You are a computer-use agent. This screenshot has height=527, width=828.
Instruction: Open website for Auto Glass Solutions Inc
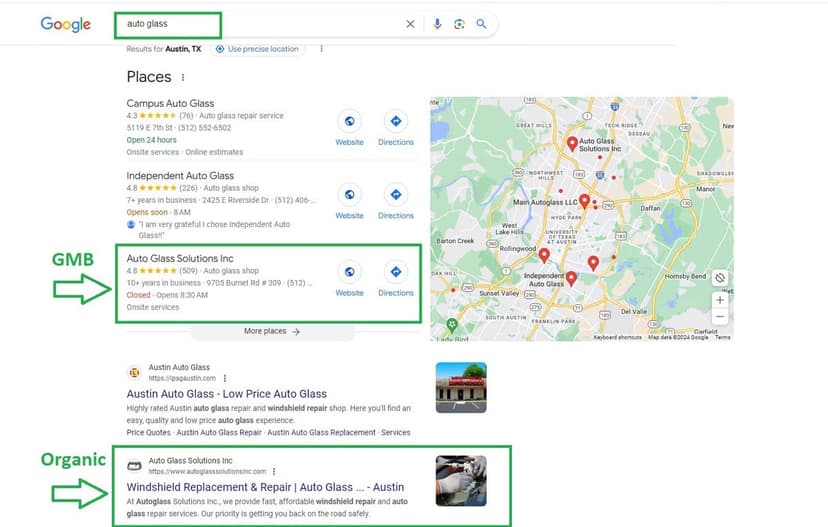click(349, 272)
